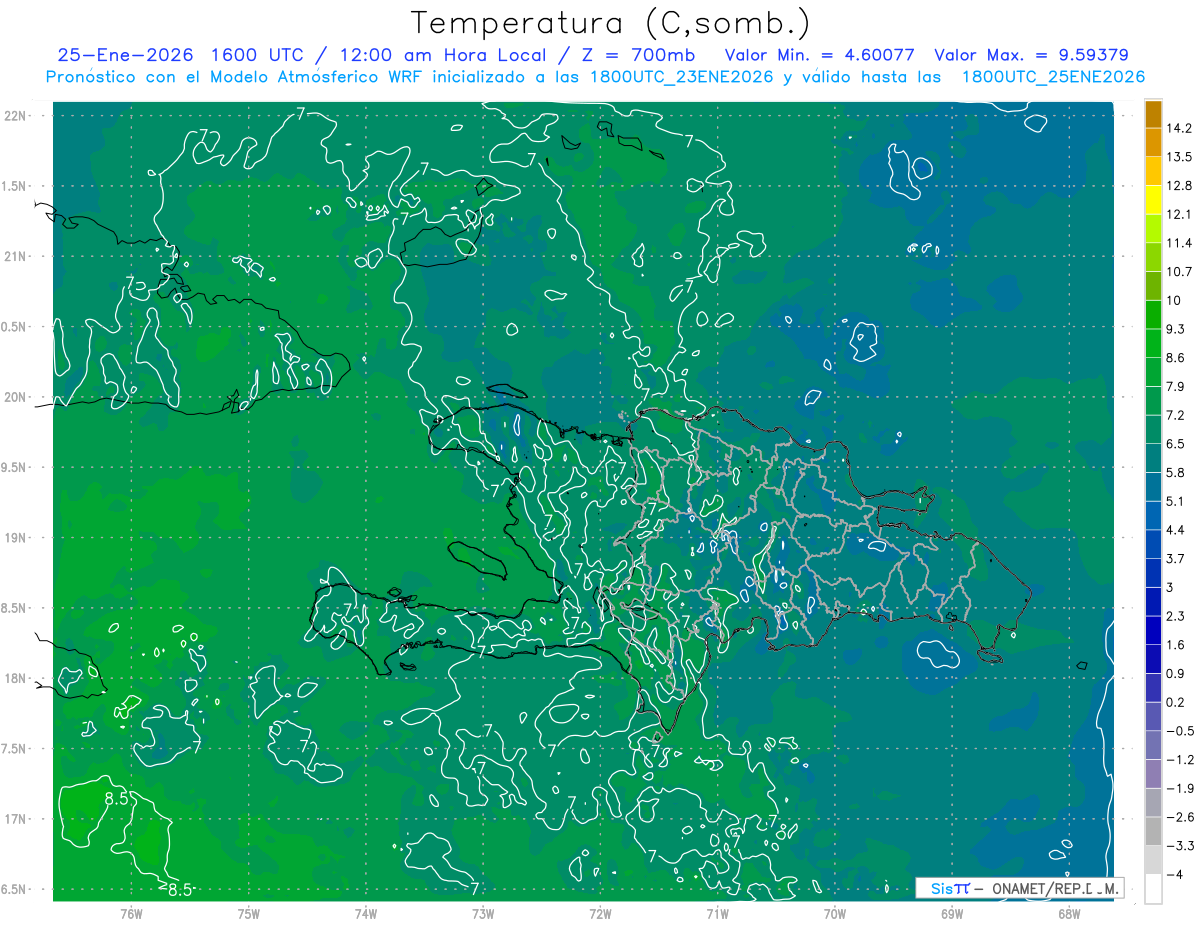
Task: Pick the white swatch below the -4 label
Action: pos(1153,889)
